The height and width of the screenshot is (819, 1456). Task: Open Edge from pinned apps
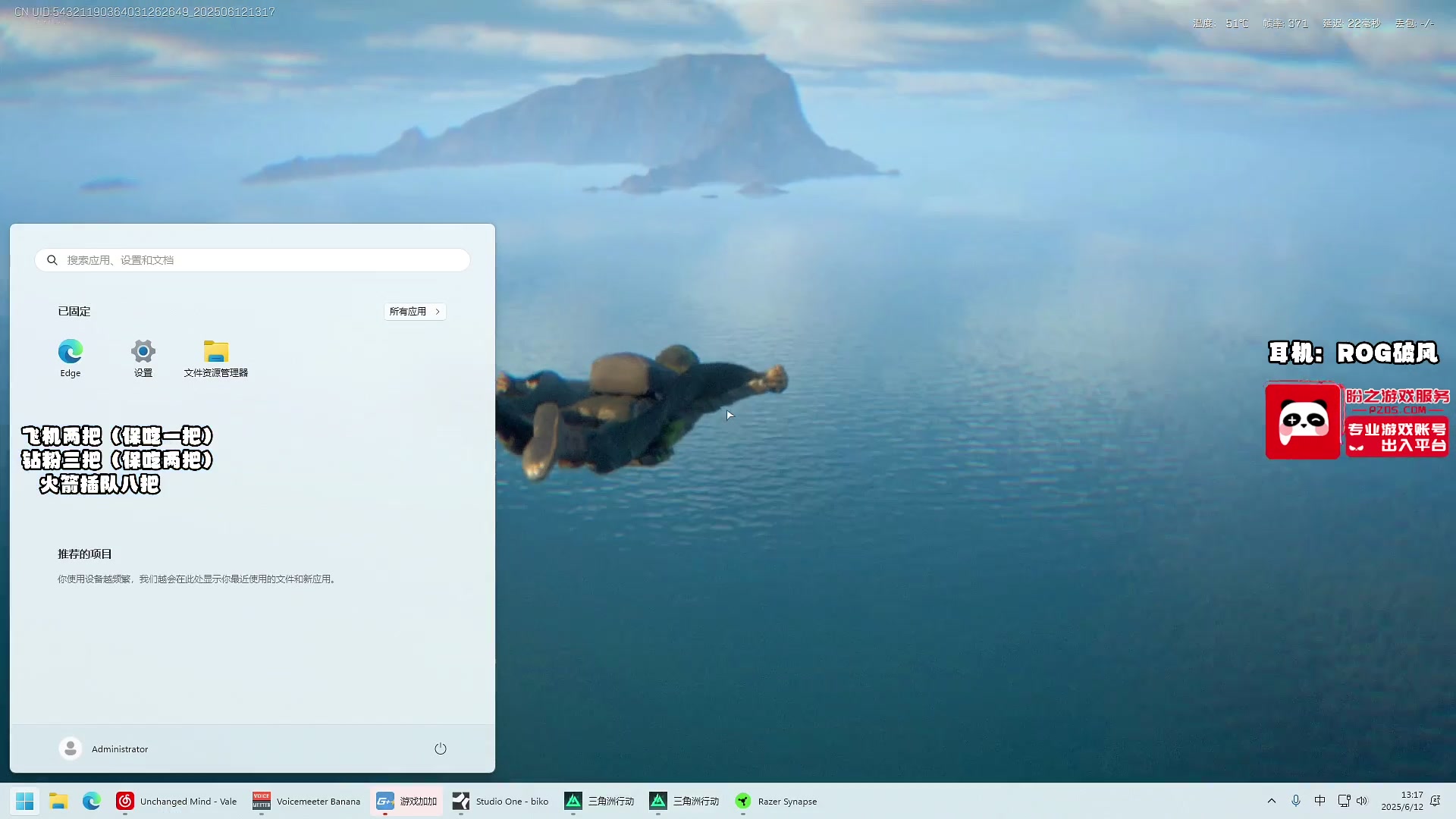[x=71, y=358]
